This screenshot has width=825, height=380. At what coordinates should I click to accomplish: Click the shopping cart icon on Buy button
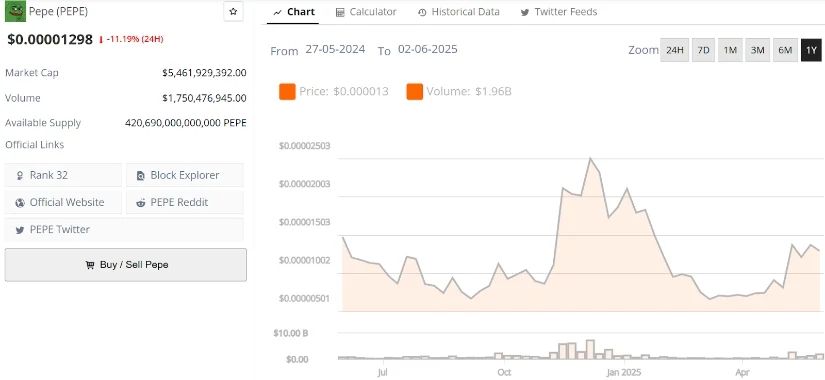(x=90, y=265)
